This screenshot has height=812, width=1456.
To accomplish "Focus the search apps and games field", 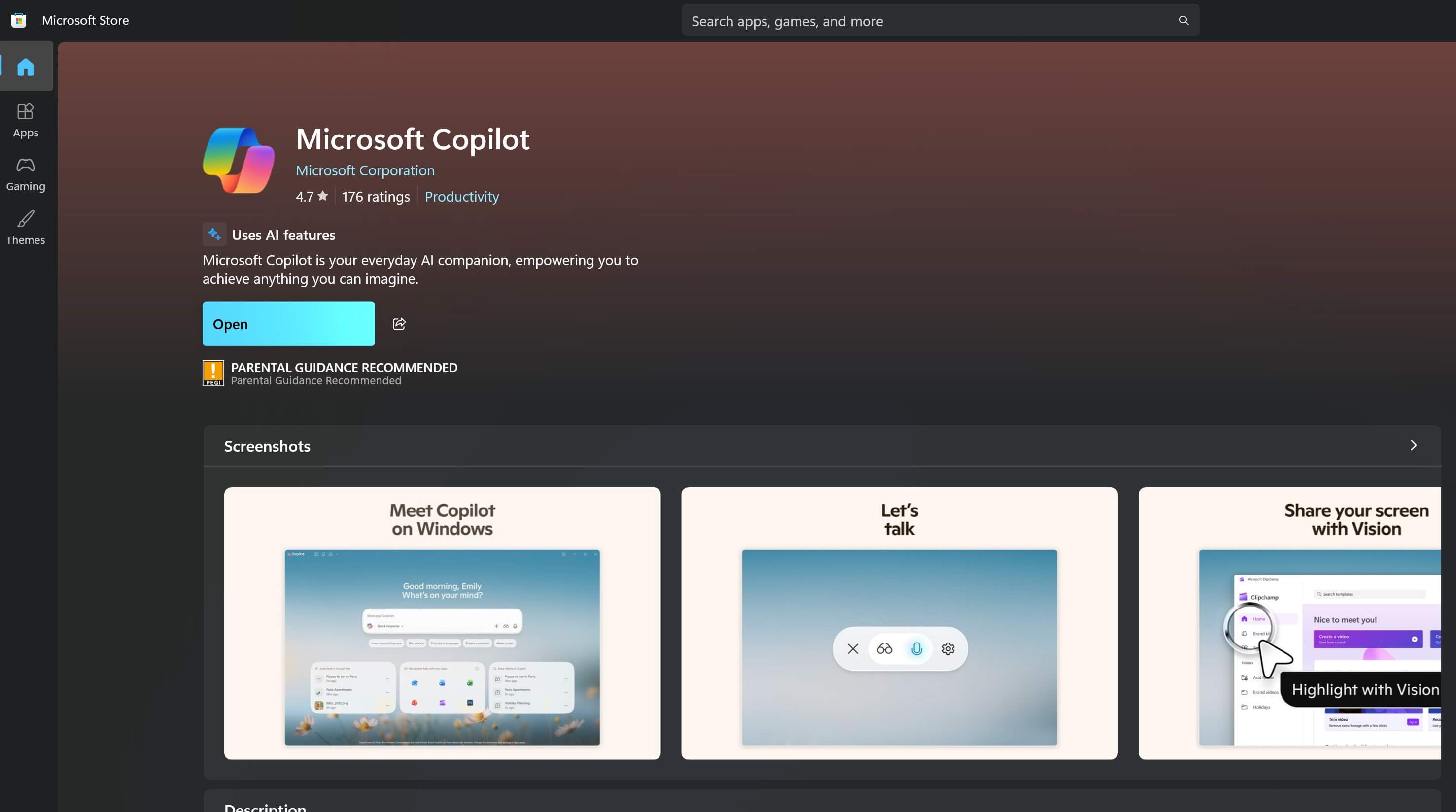I will pyautogui.click(x=927, y=21).
